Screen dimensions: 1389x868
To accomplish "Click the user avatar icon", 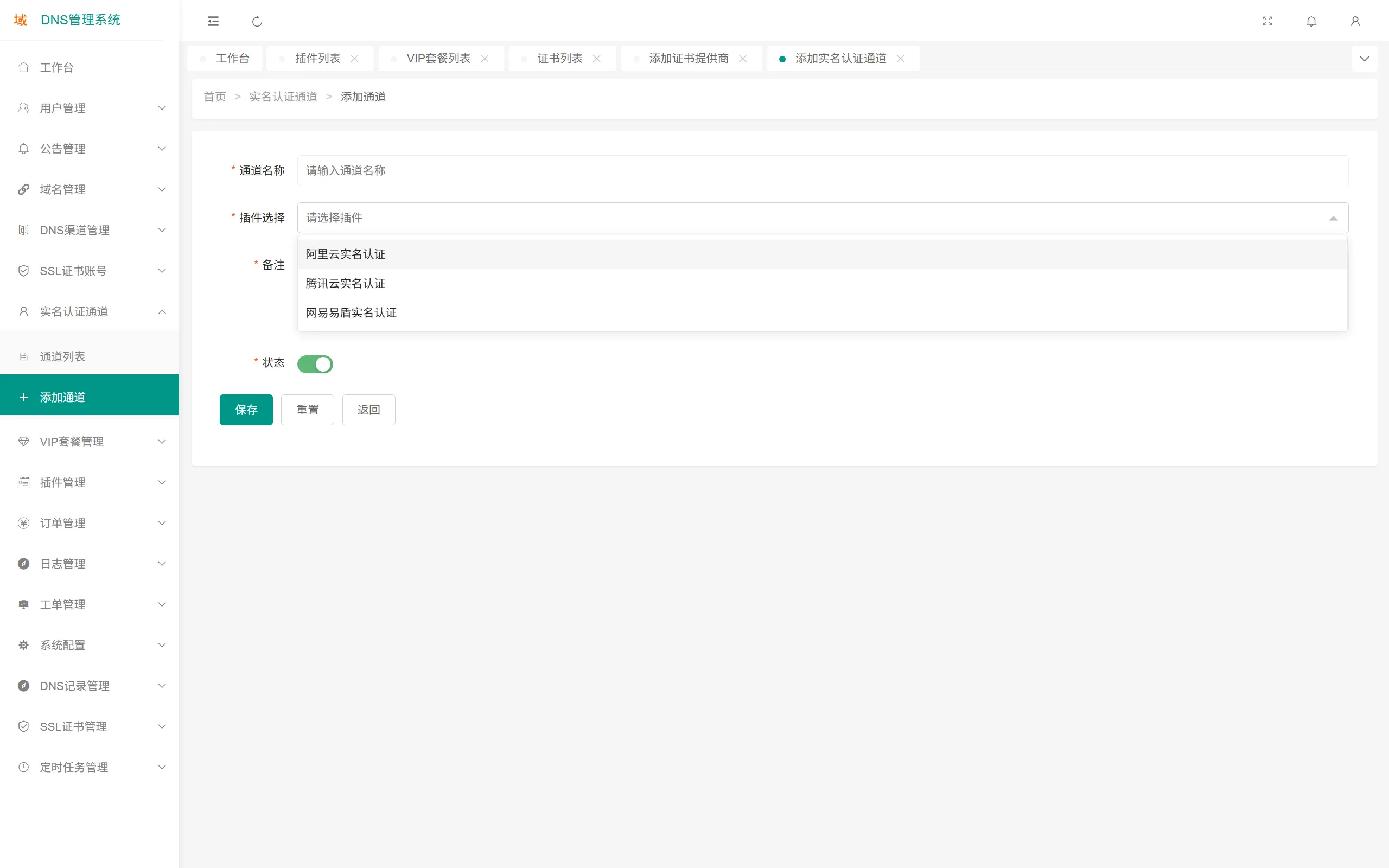I will click(1355, 21).
